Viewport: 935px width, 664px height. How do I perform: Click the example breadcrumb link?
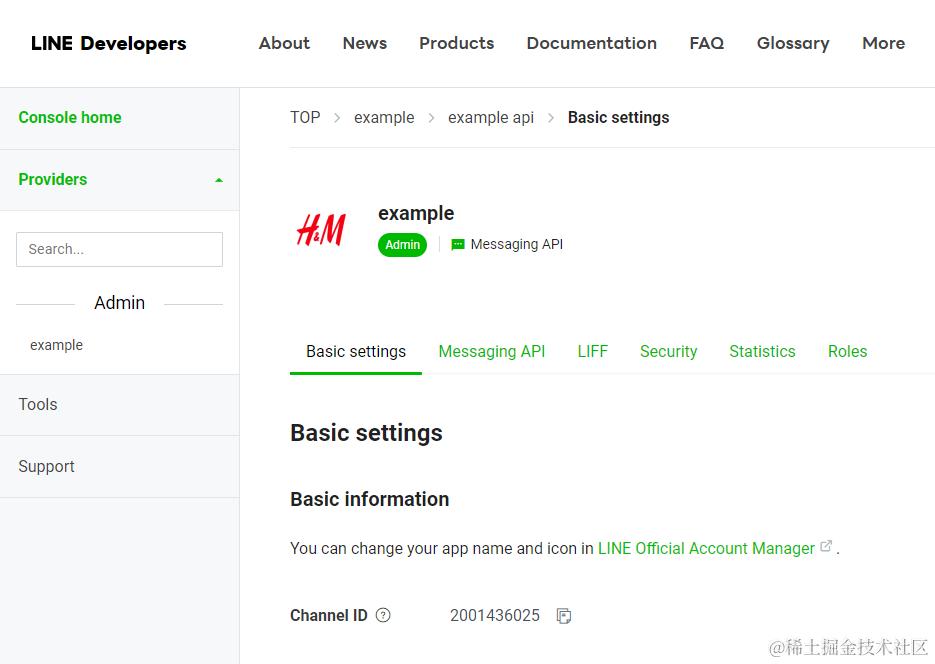pyautogui.click(x=384, y=117)
